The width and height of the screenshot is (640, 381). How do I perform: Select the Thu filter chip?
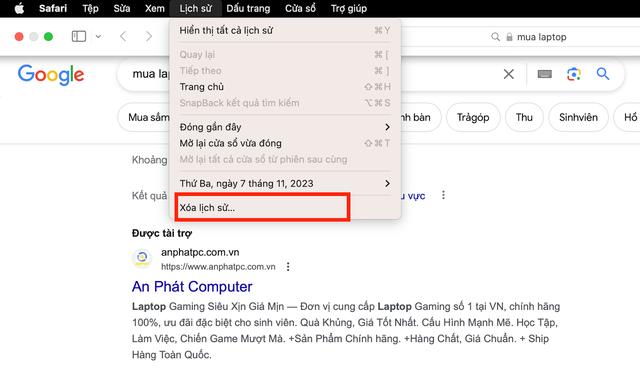(524, 117)
